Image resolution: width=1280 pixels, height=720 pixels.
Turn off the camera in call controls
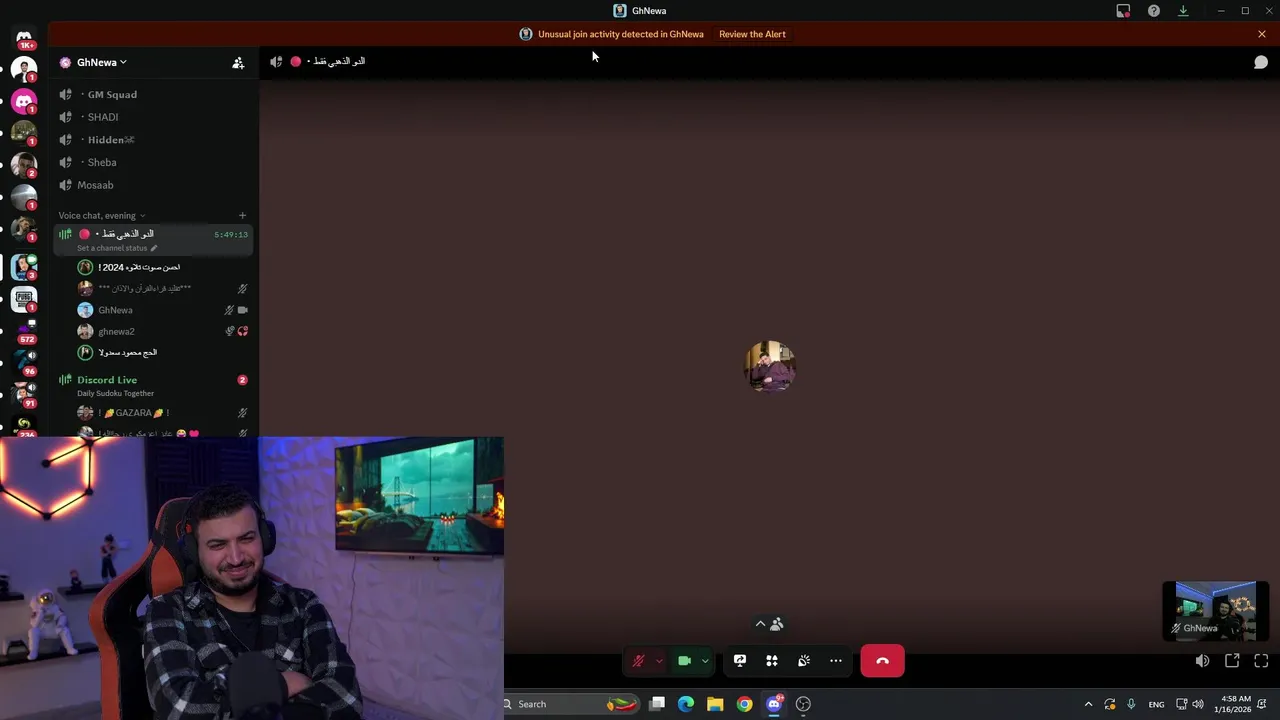click(x=684, y=661)
